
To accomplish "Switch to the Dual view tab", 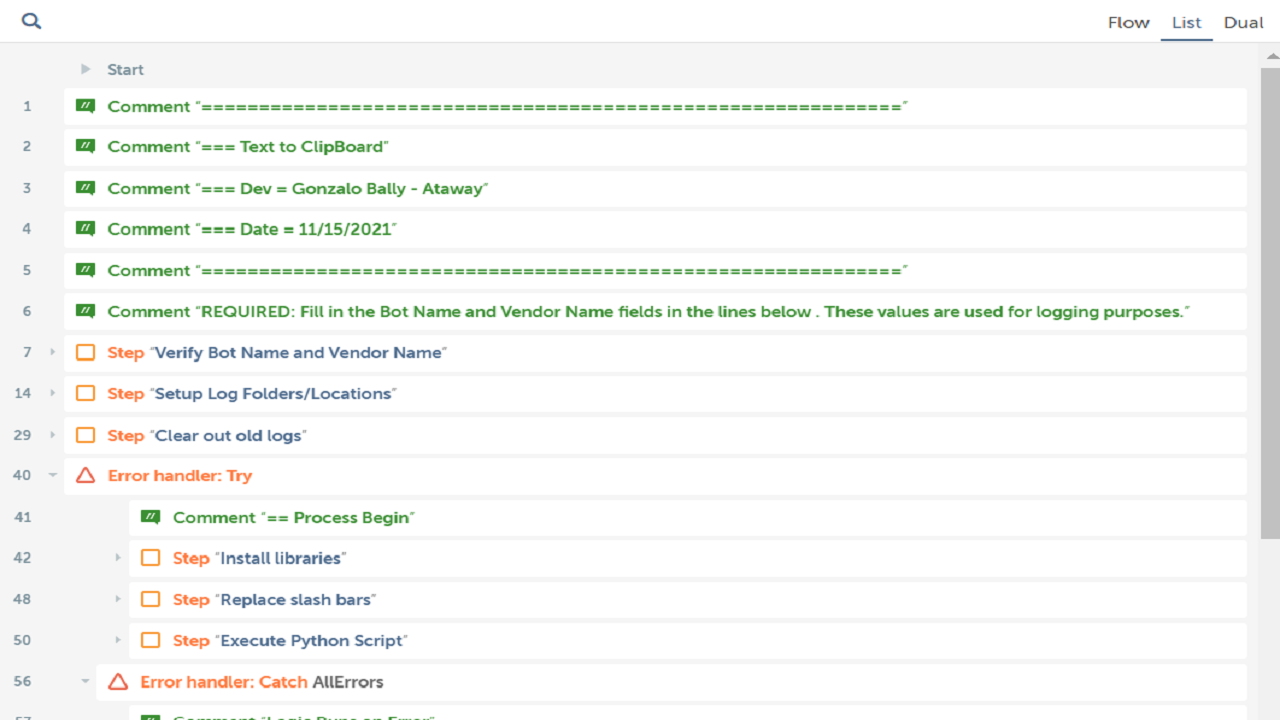I will click(1244, 22).
